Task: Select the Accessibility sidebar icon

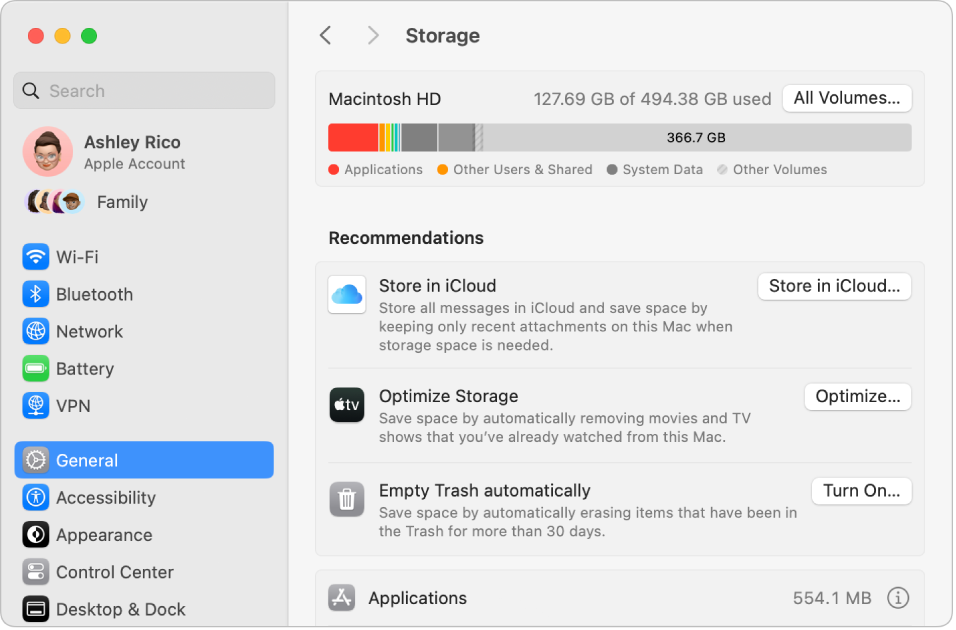Action: tap(35, 497)
